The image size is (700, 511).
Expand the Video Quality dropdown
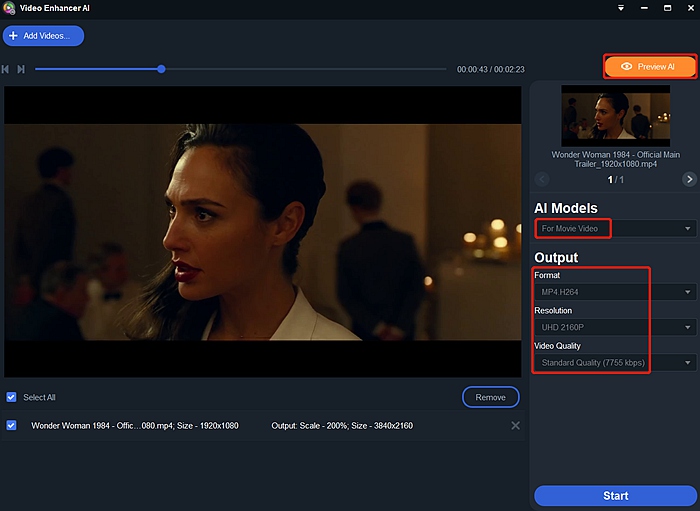point(615,362)
